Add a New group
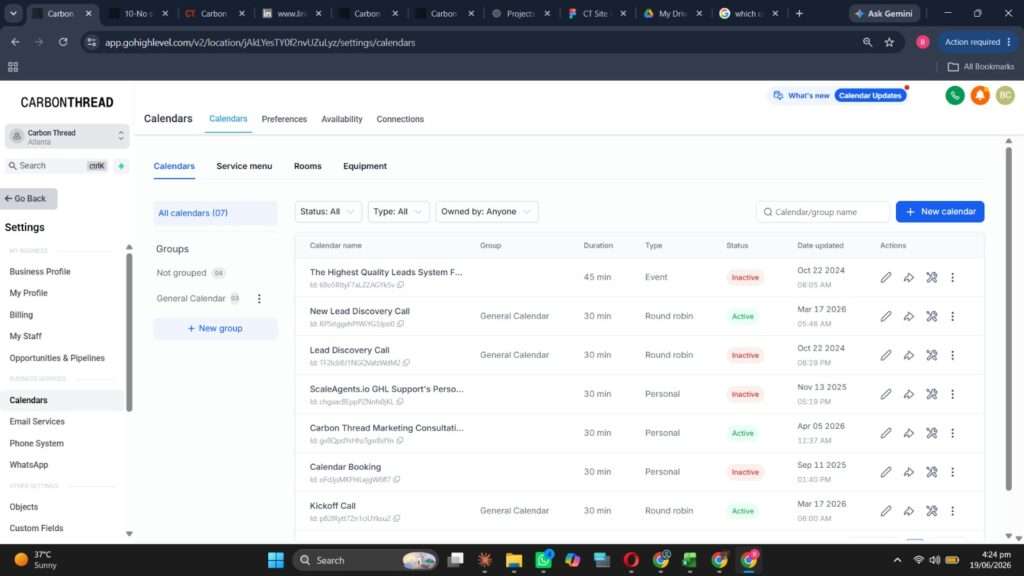This screenshot has height=576, width=1024. tap(215, 328)
